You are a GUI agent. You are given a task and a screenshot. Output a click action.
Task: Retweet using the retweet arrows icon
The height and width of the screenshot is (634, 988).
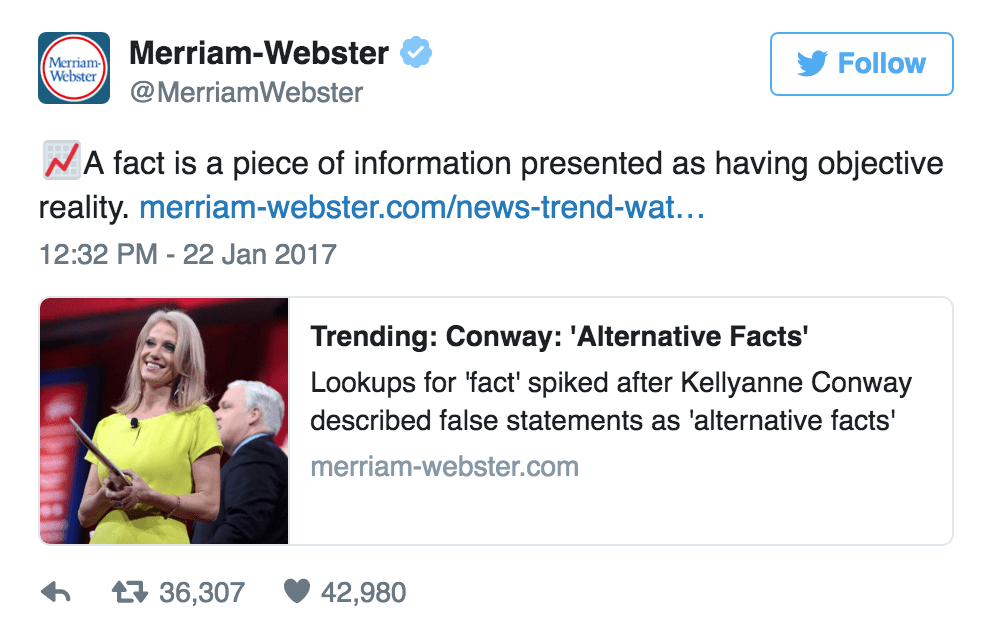130,592
